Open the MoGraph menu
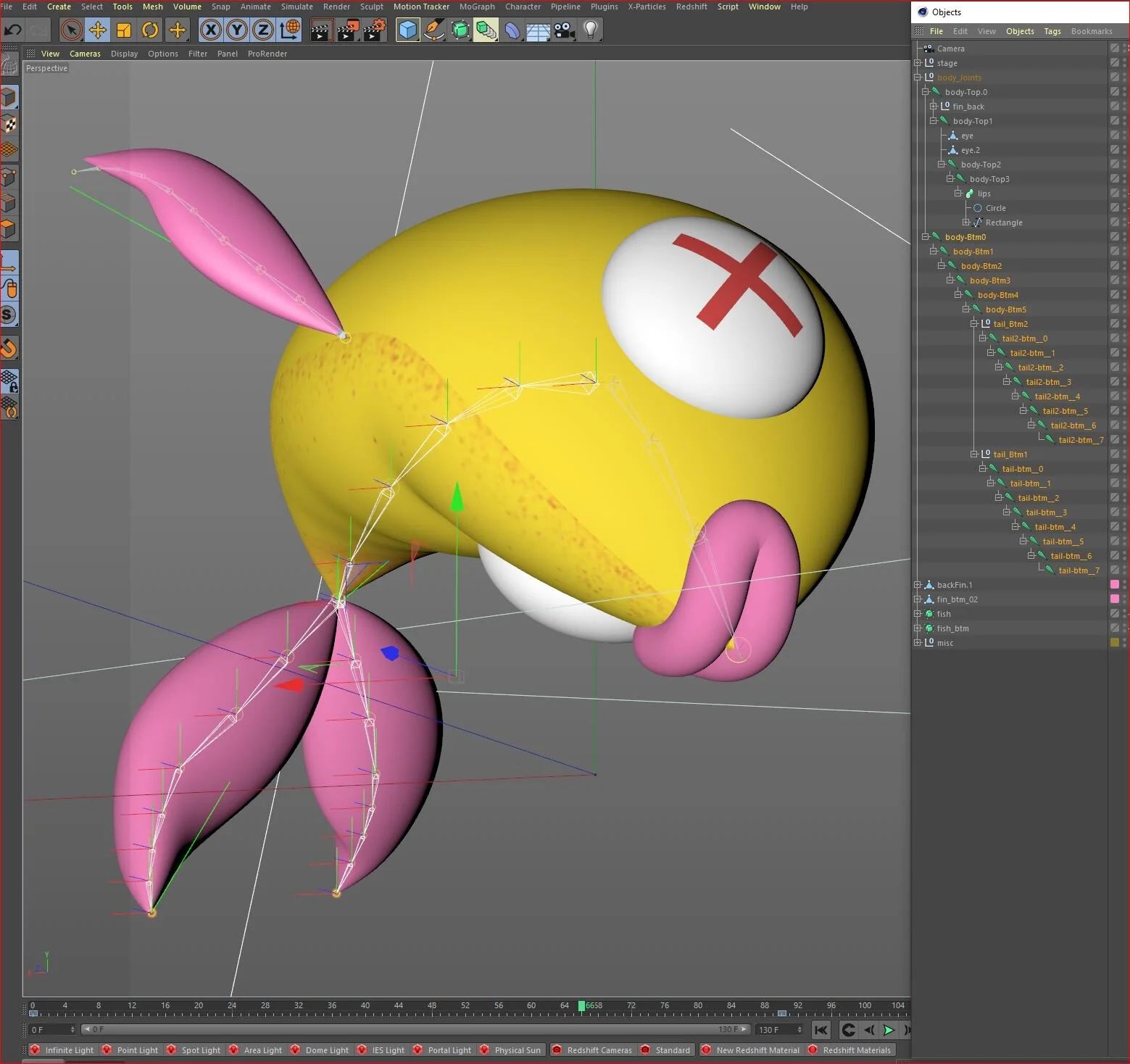 (x=477, y=7)
